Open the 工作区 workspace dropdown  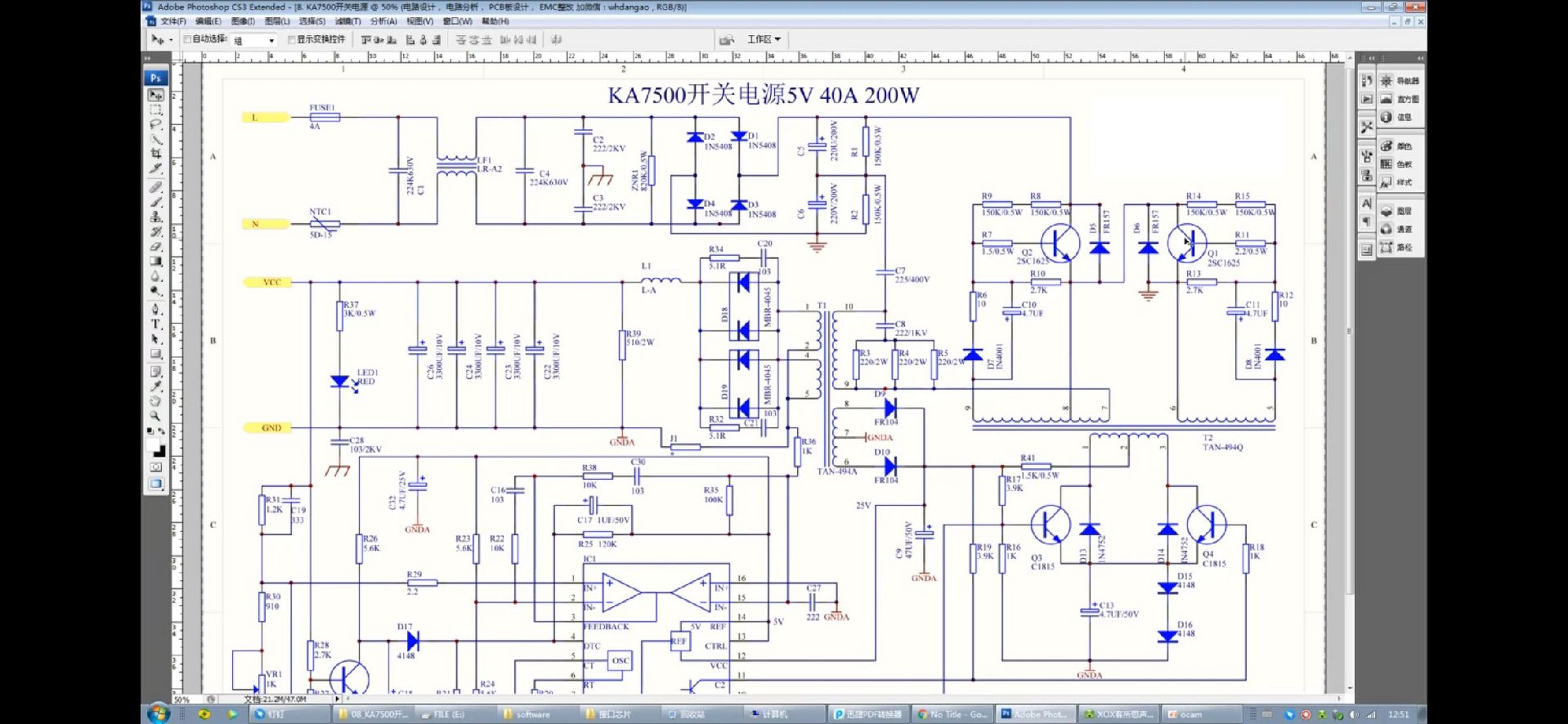tap(763, 40)
